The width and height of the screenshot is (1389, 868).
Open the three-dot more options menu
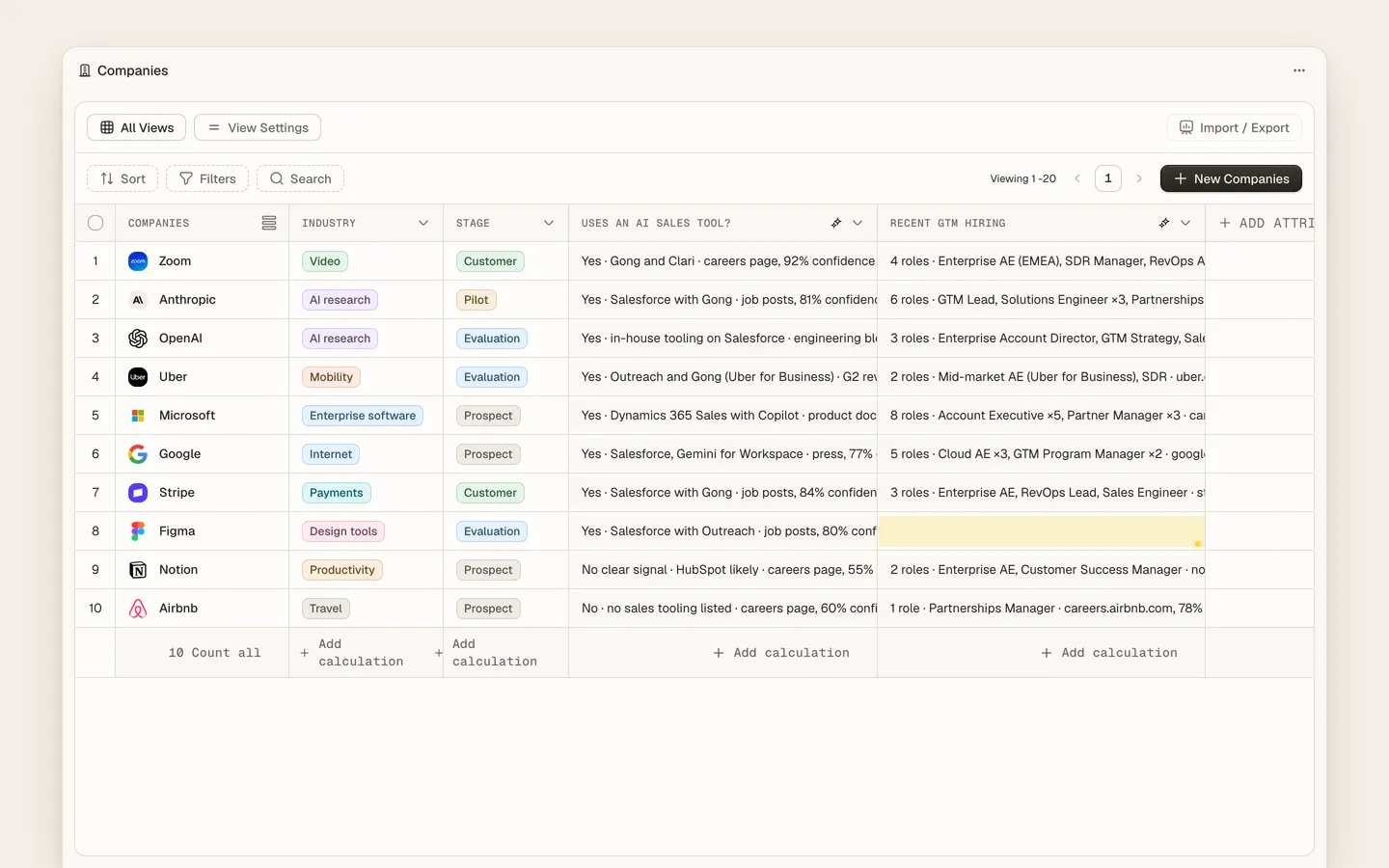click(1299, 70)
